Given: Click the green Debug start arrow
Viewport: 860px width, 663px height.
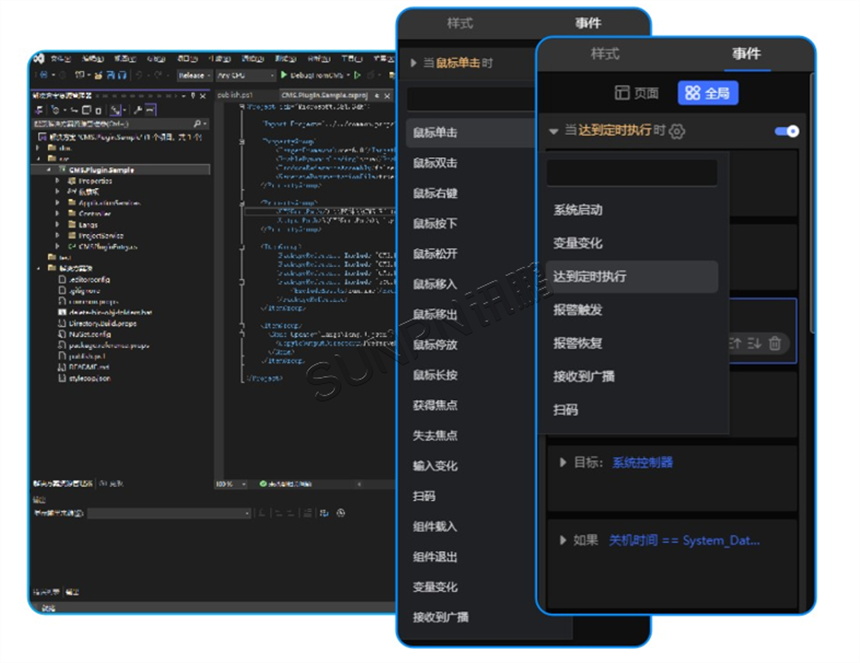Looking at the screenshot, I should (x=284, y=75).
